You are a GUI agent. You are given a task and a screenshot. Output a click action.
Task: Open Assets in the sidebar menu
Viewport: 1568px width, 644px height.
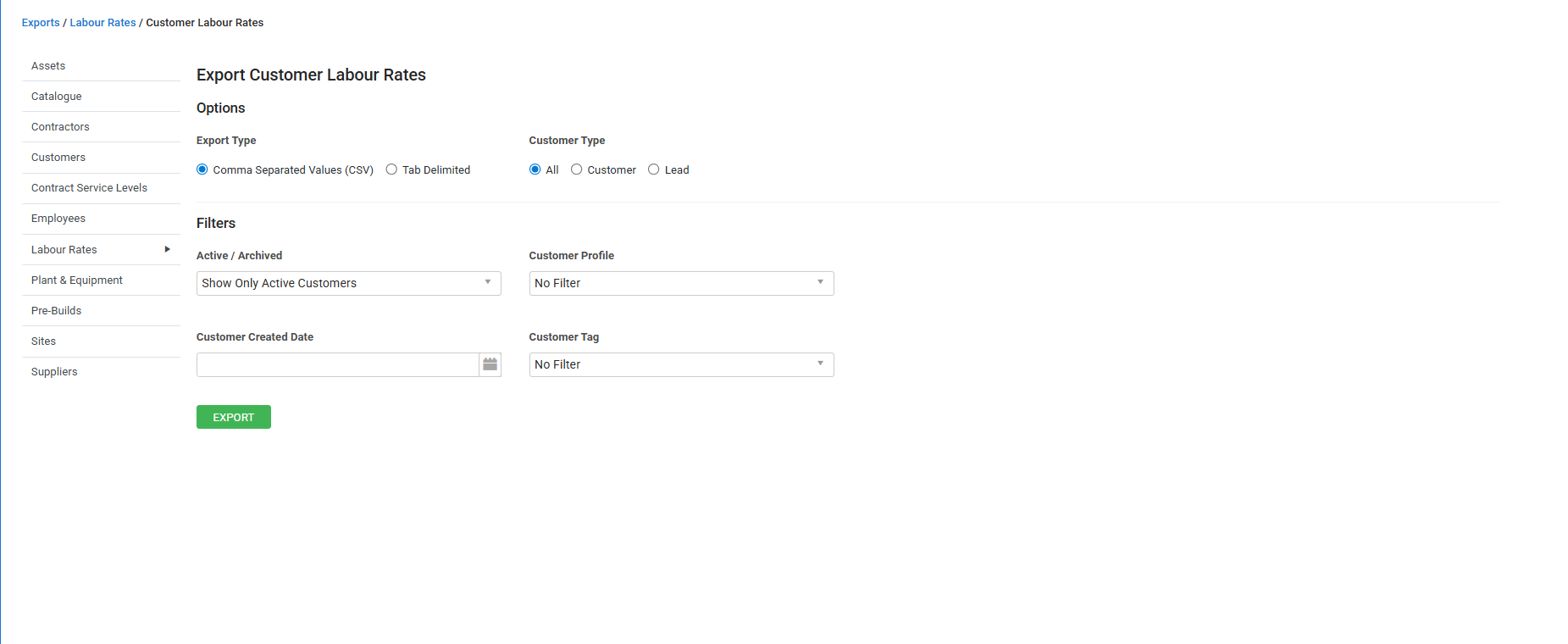(x=48, y=66)
